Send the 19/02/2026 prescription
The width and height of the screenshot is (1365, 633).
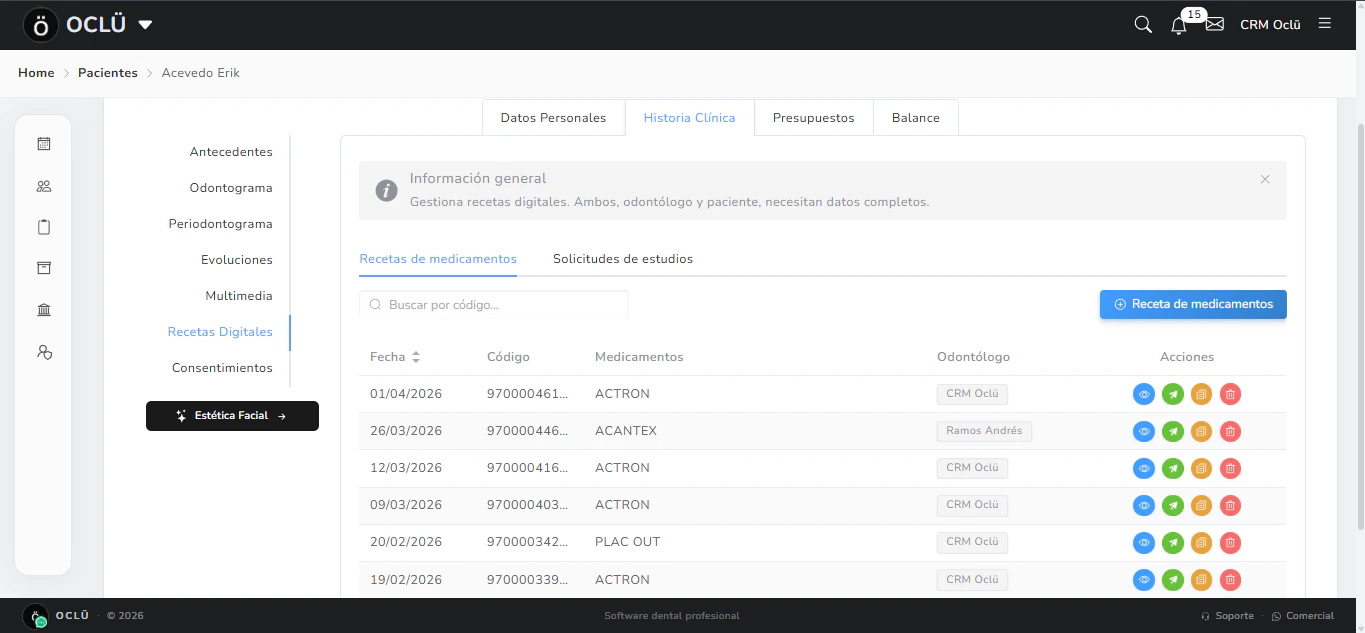pos(1173,579)
